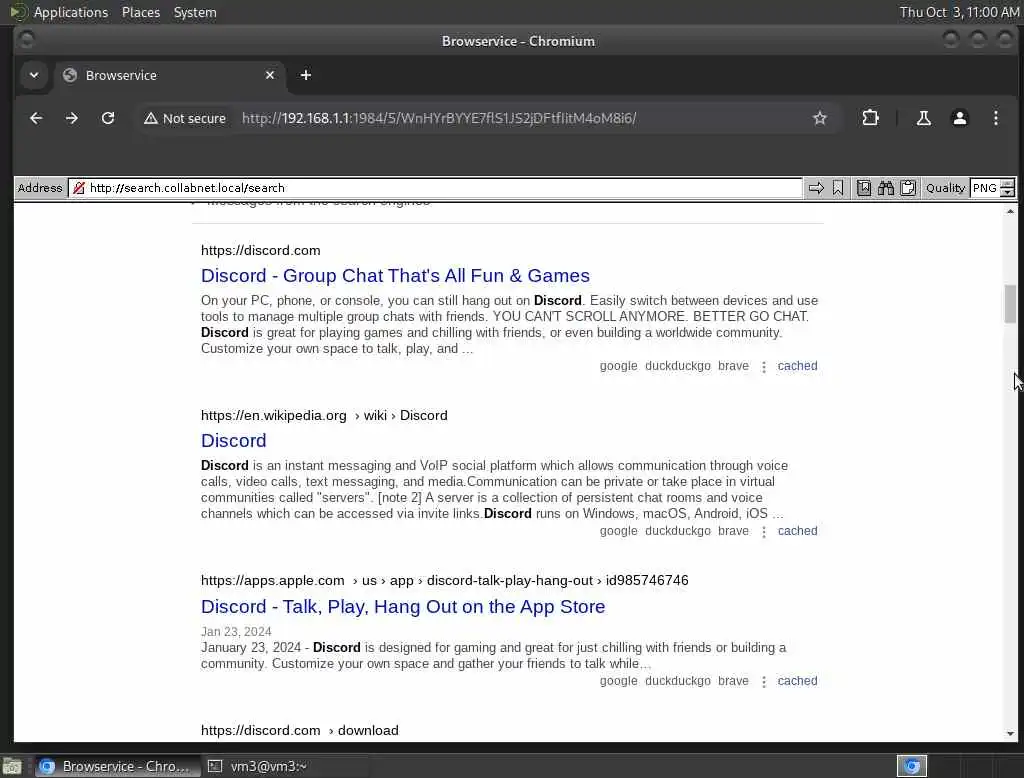Click the insecure connection icon beside the inner address
The height and width of the screenshot is (778, 1024).
(79, 188)
